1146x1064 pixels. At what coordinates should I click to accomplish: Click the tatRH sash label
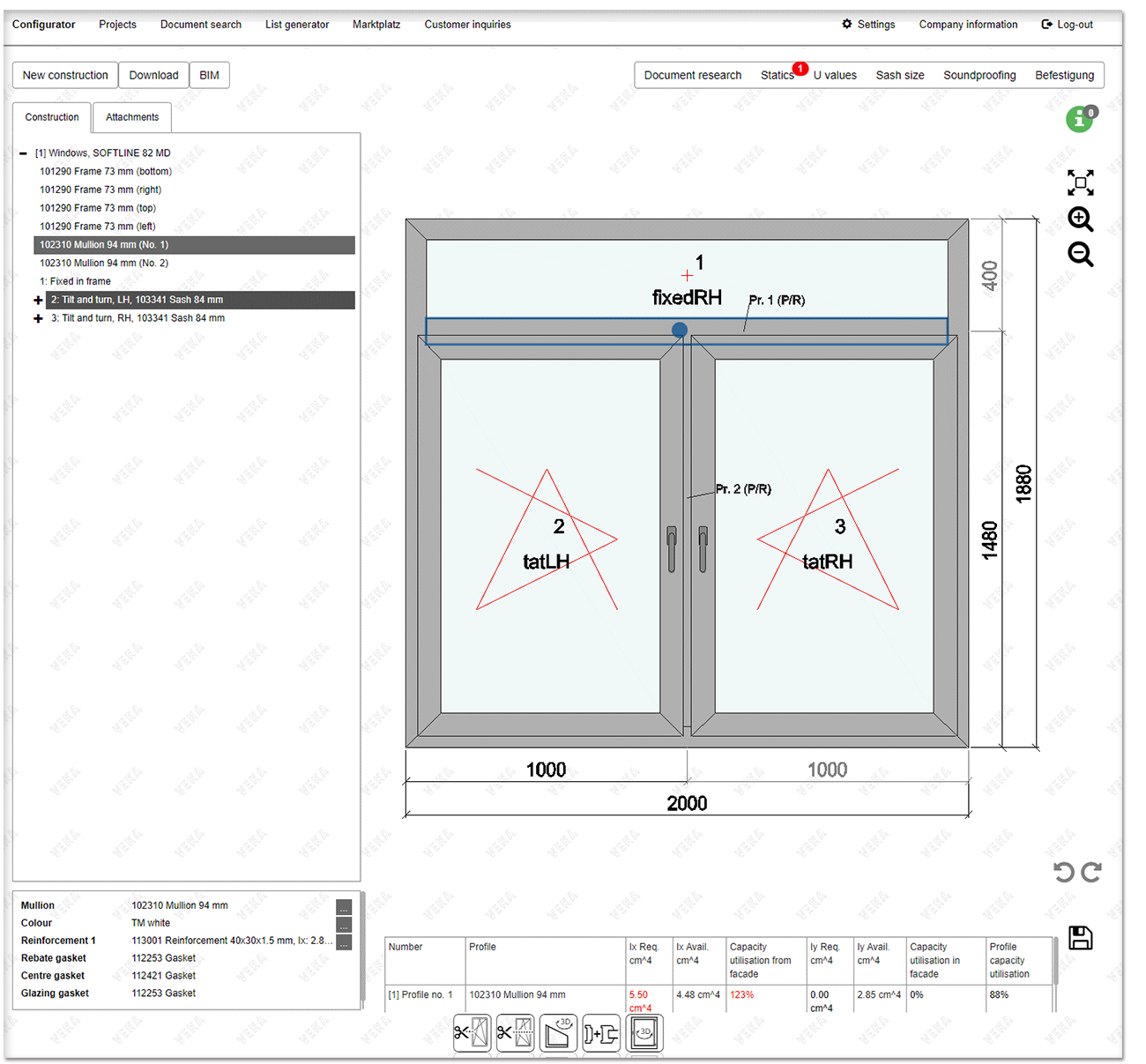tap(828, 562)
